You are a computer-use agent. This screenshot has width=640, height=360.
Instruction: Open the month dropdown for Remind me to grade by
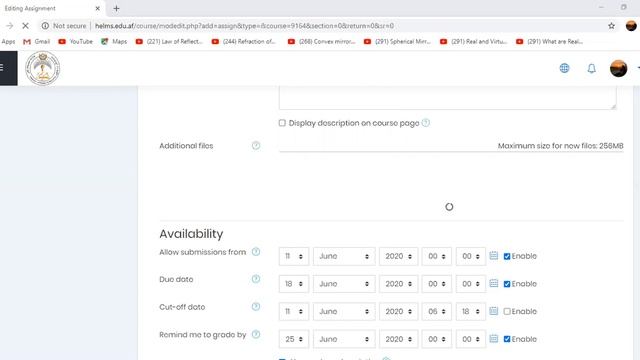pos(344,339)
